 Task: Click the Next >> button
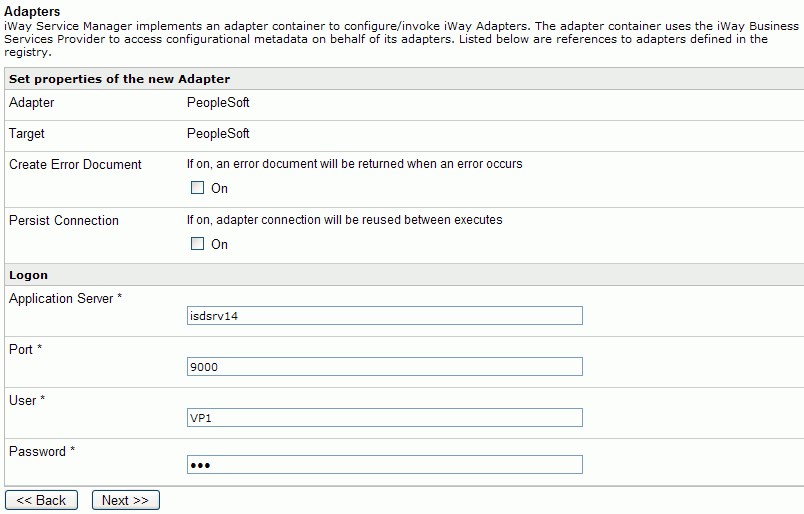tap(126, 500)
